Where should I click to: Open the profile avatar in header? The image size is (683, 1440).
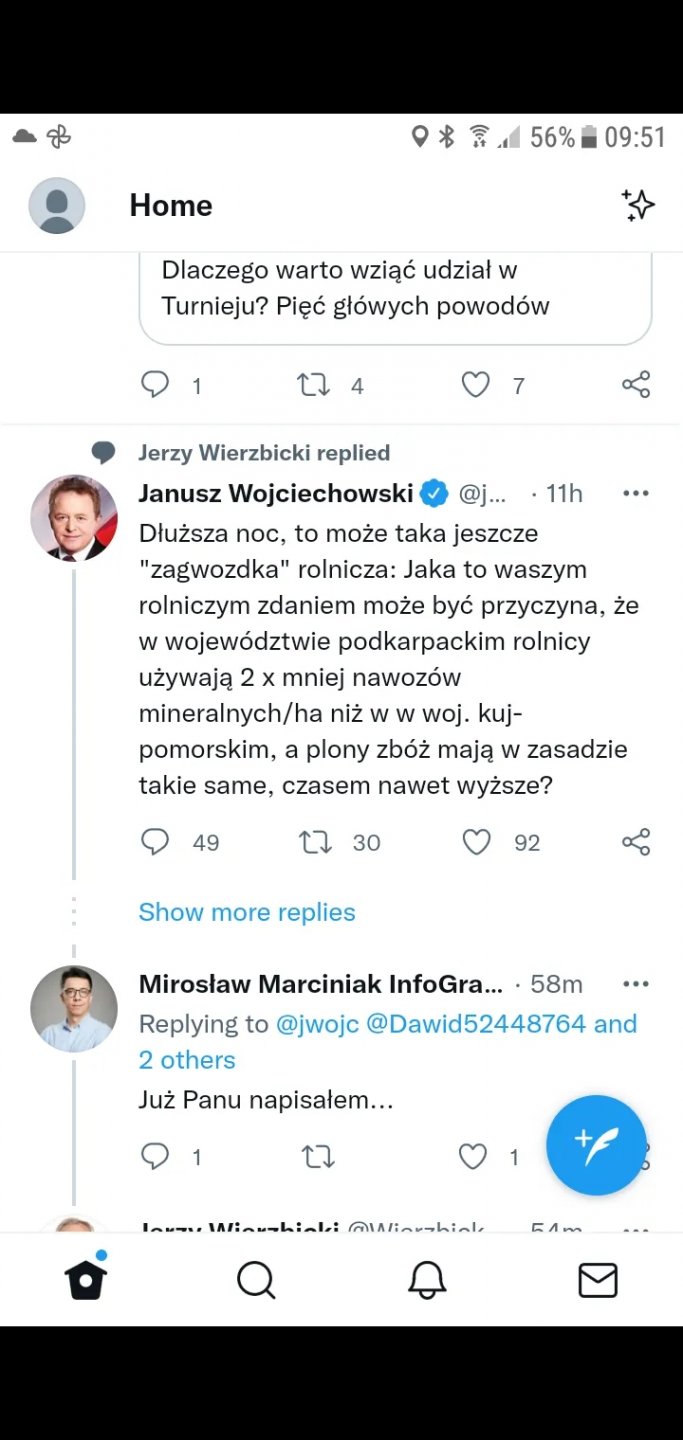57,205
